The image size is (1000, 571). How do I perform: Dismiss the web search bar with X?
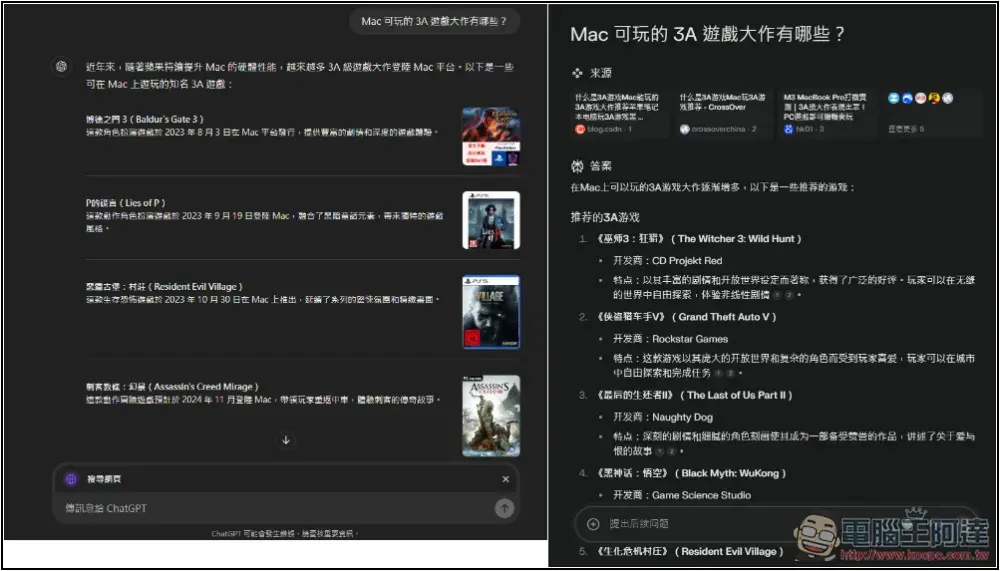505,479
